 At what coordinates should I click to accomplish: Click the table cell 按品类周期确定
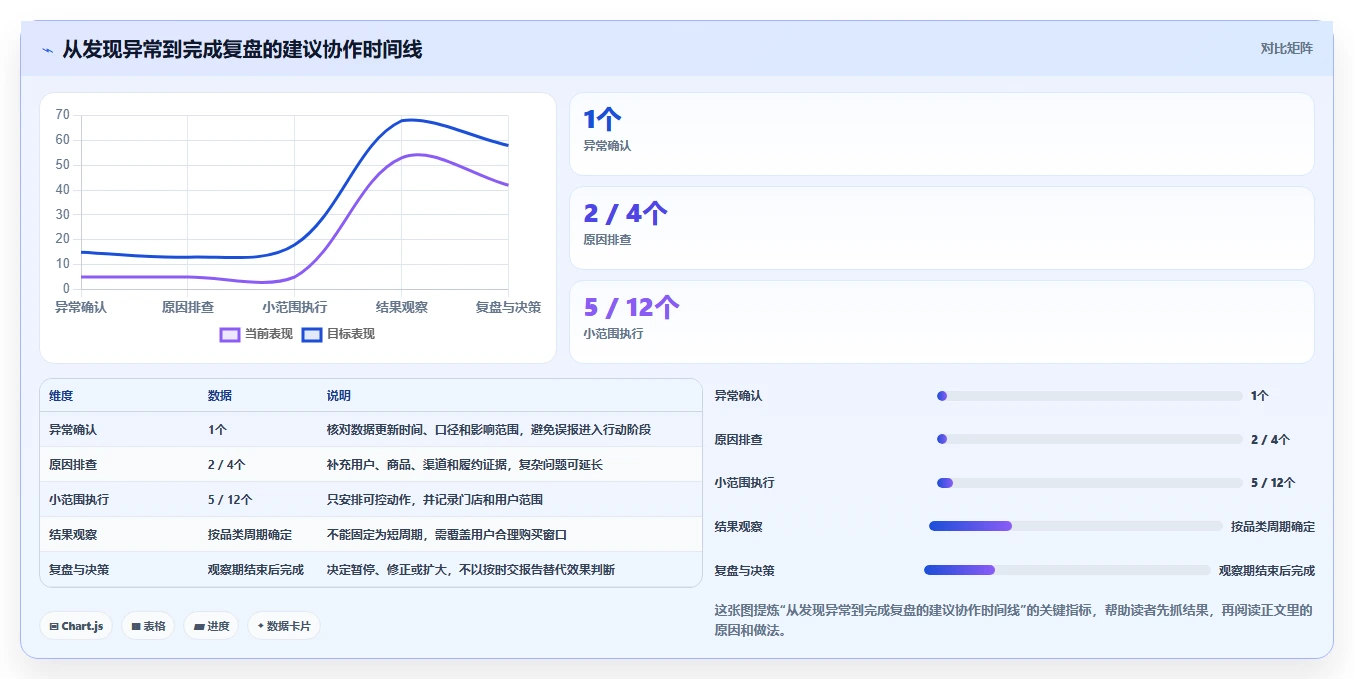coord(250,535)
